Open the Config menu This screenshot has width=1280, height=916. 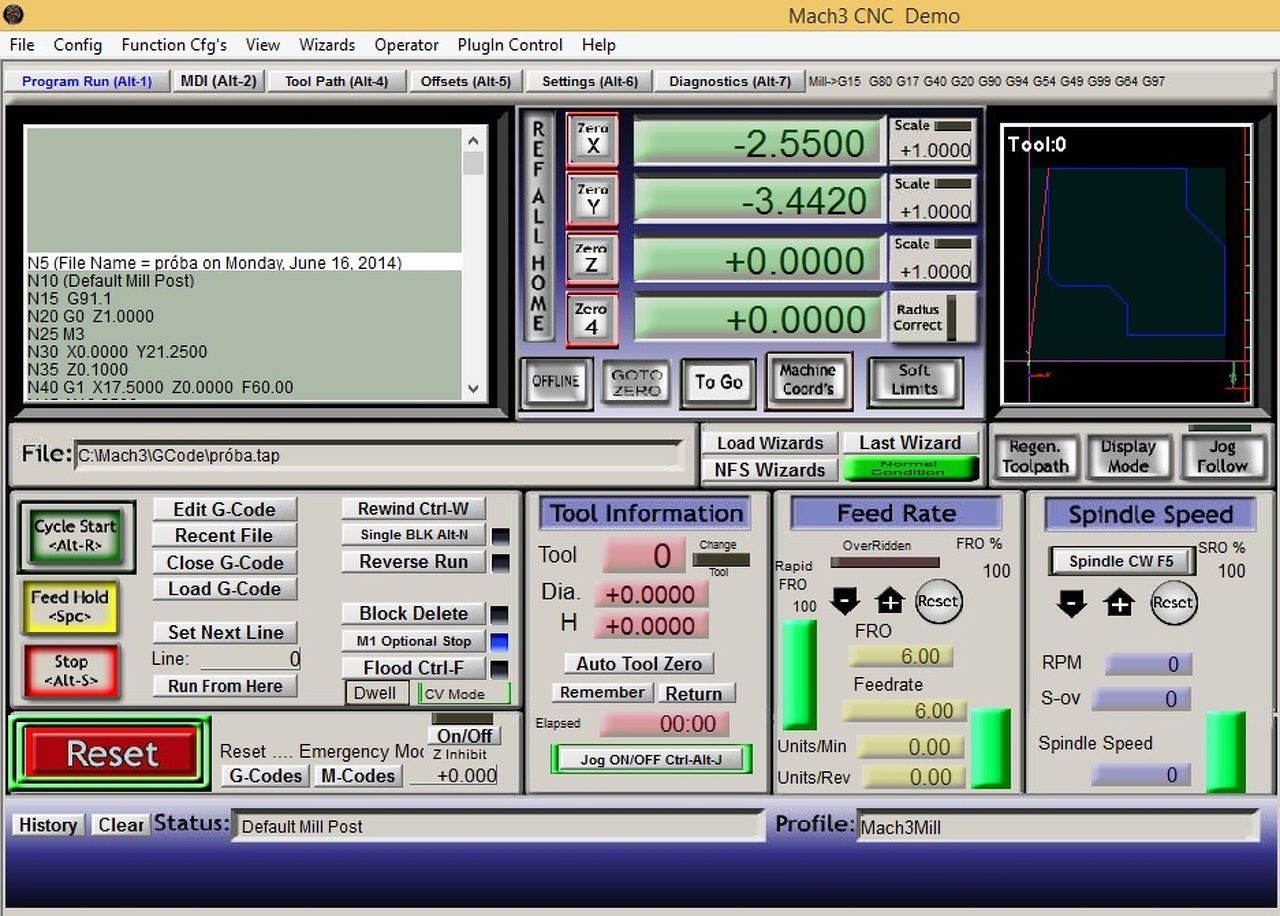pyautogui.click(x=78, y=45)
